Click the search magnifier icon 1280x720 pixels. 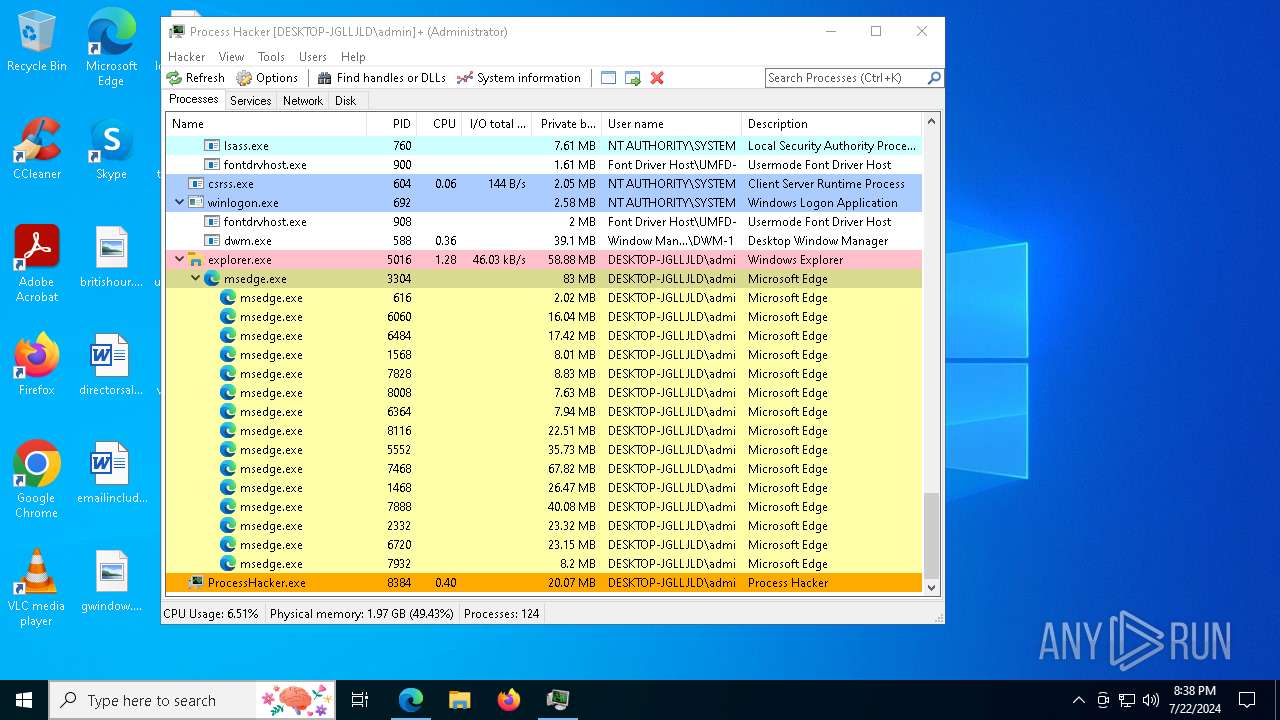pyautogui.click(x=934, y=78)
